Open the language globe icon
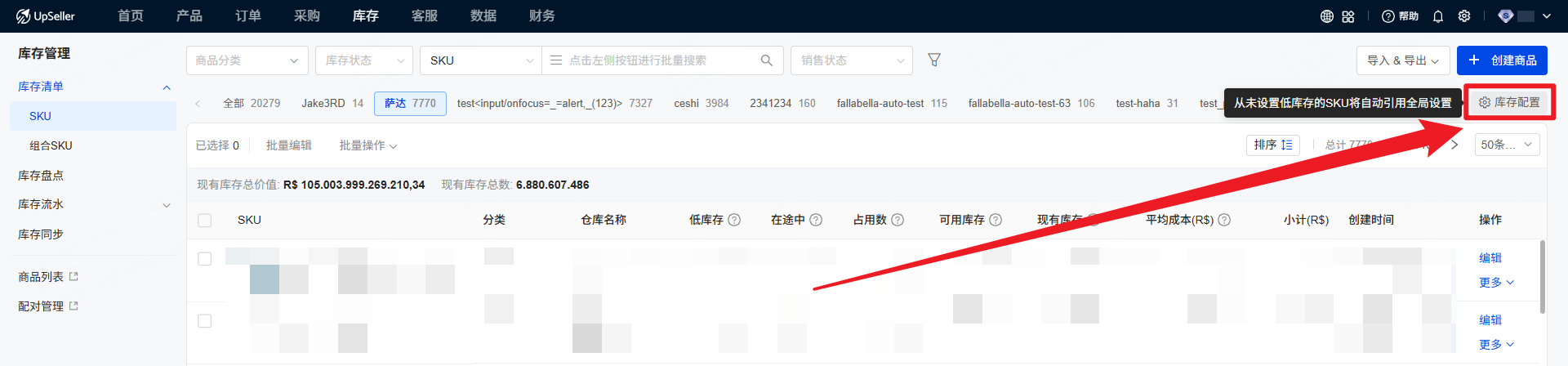The height and width of the screenshot is (366, 1568). tap(1327, 16)
